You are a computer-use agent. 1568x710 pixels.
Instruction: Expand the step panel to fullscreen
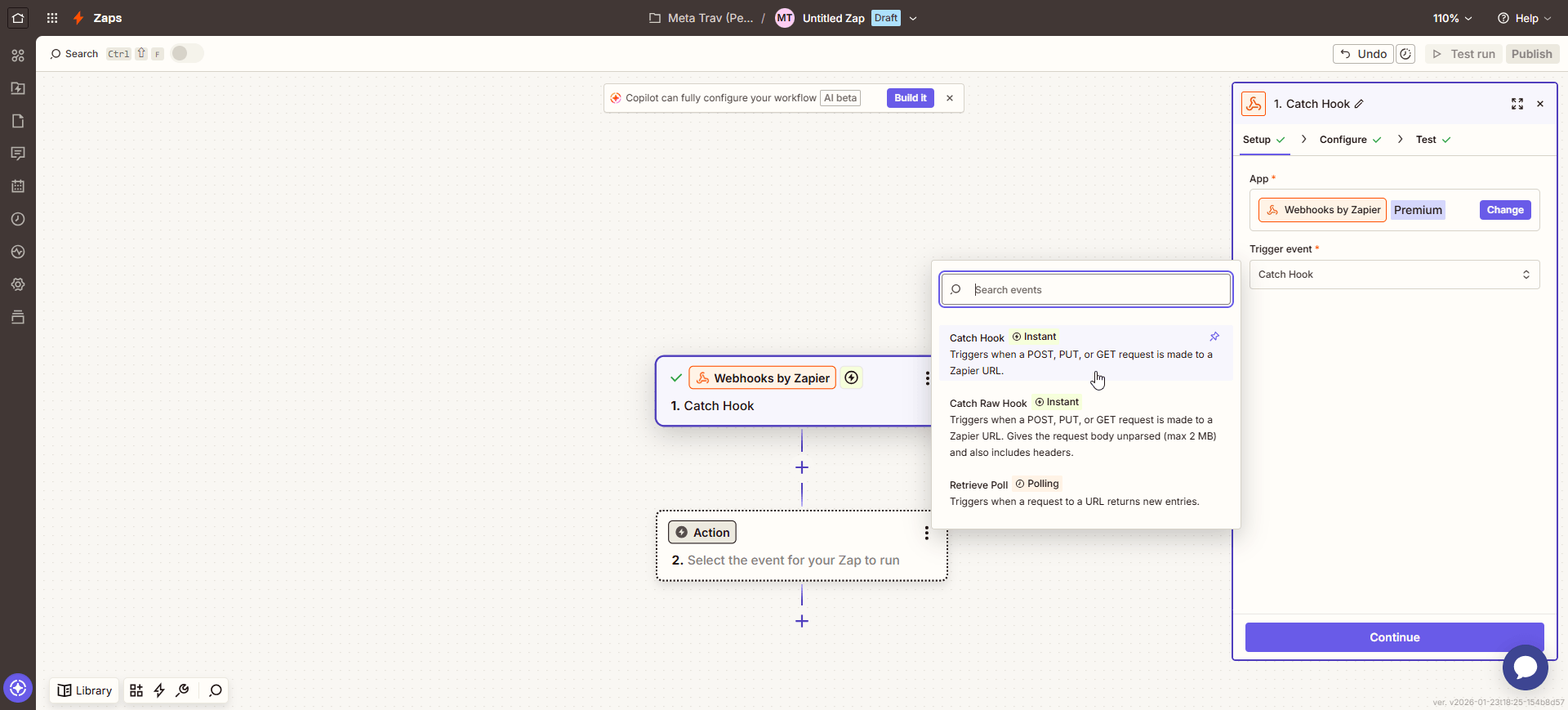click(x=1517, y=104)
